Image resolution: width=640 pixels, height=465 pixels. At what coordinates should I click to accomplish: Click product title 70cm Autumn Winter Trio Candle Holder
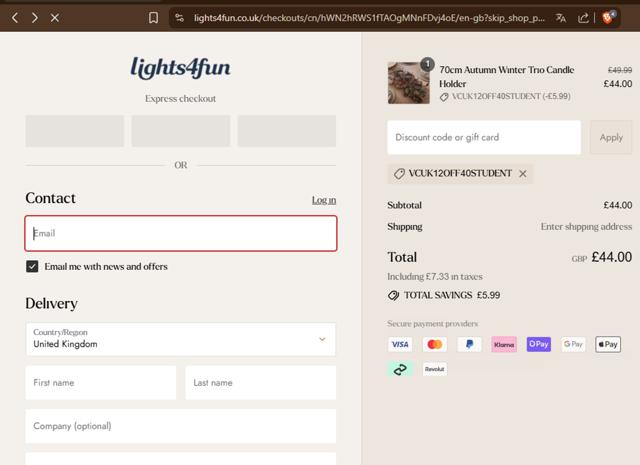[x=507, y=77]
